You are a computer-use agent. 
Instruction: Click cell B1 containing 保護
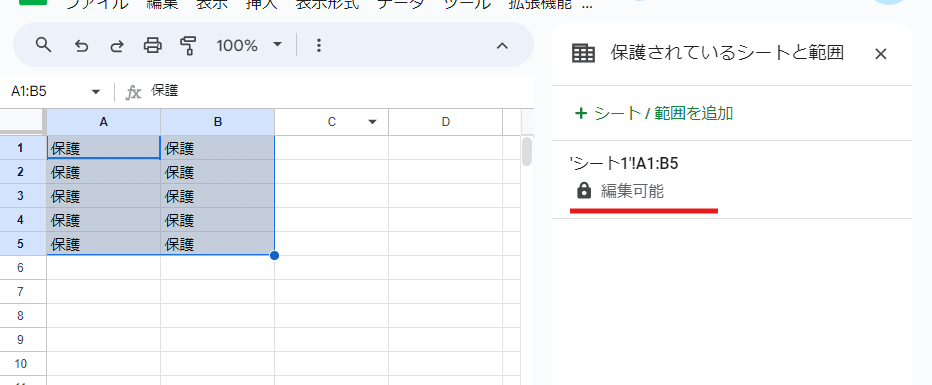pos(218,148)
